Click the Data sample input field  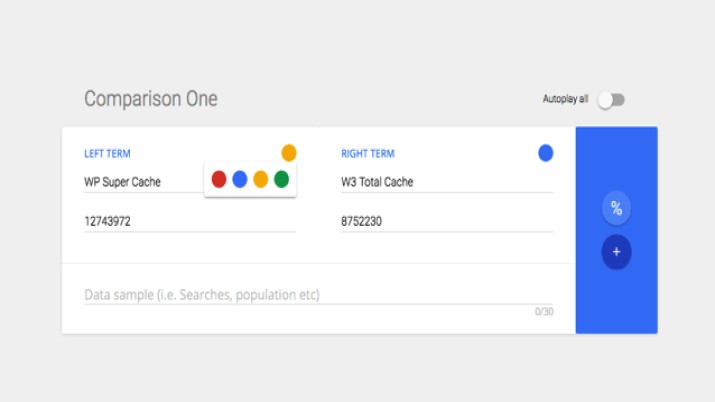(317, 295)
